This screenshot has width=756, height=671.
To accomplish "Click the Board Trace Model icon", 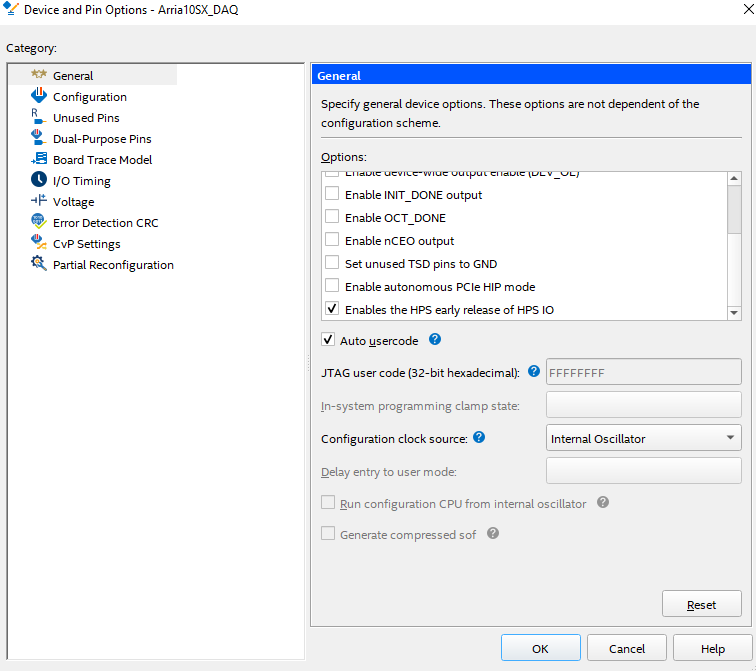I will pos(39,159).
